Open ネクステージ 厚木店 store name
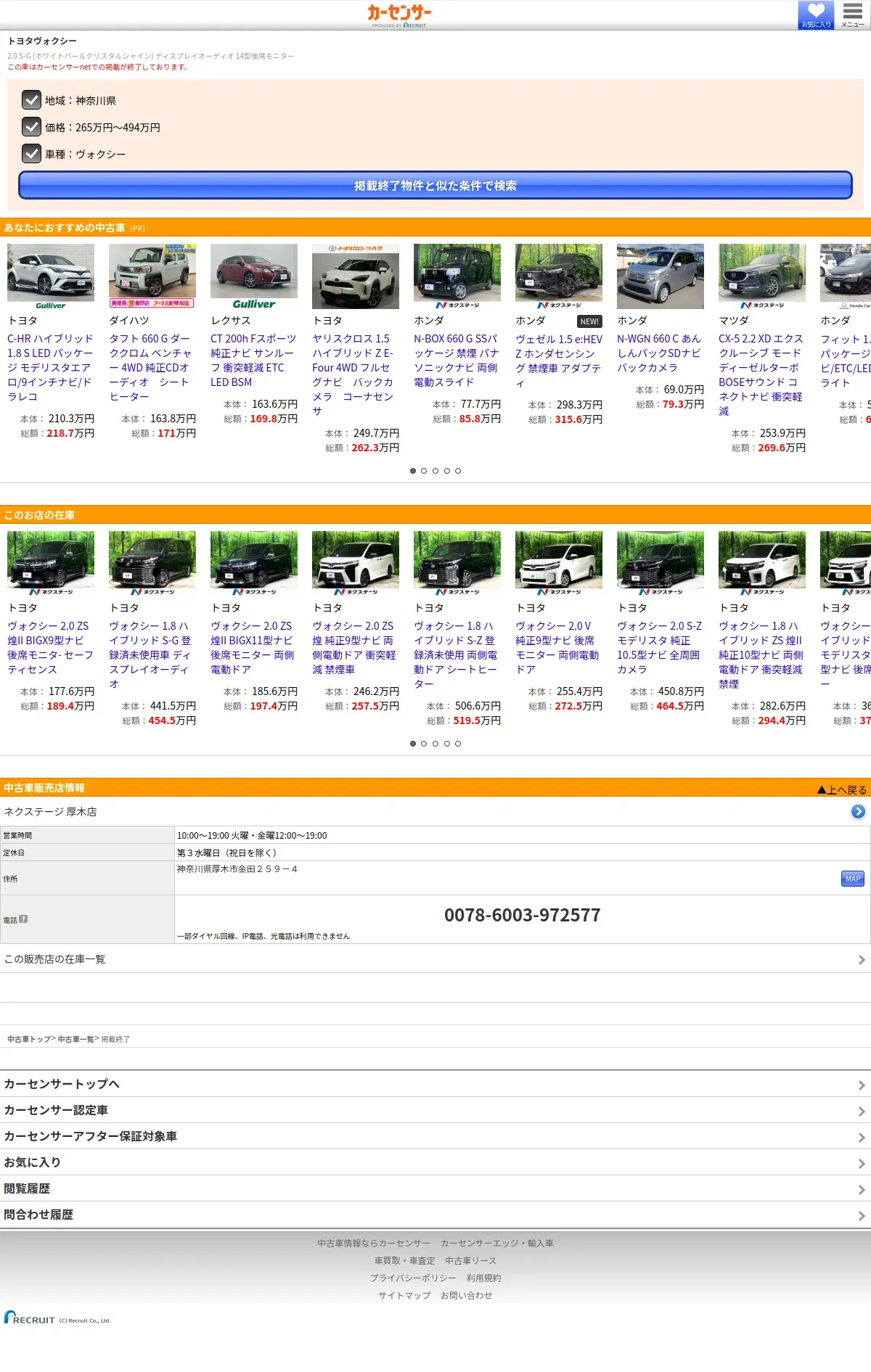 51,812
